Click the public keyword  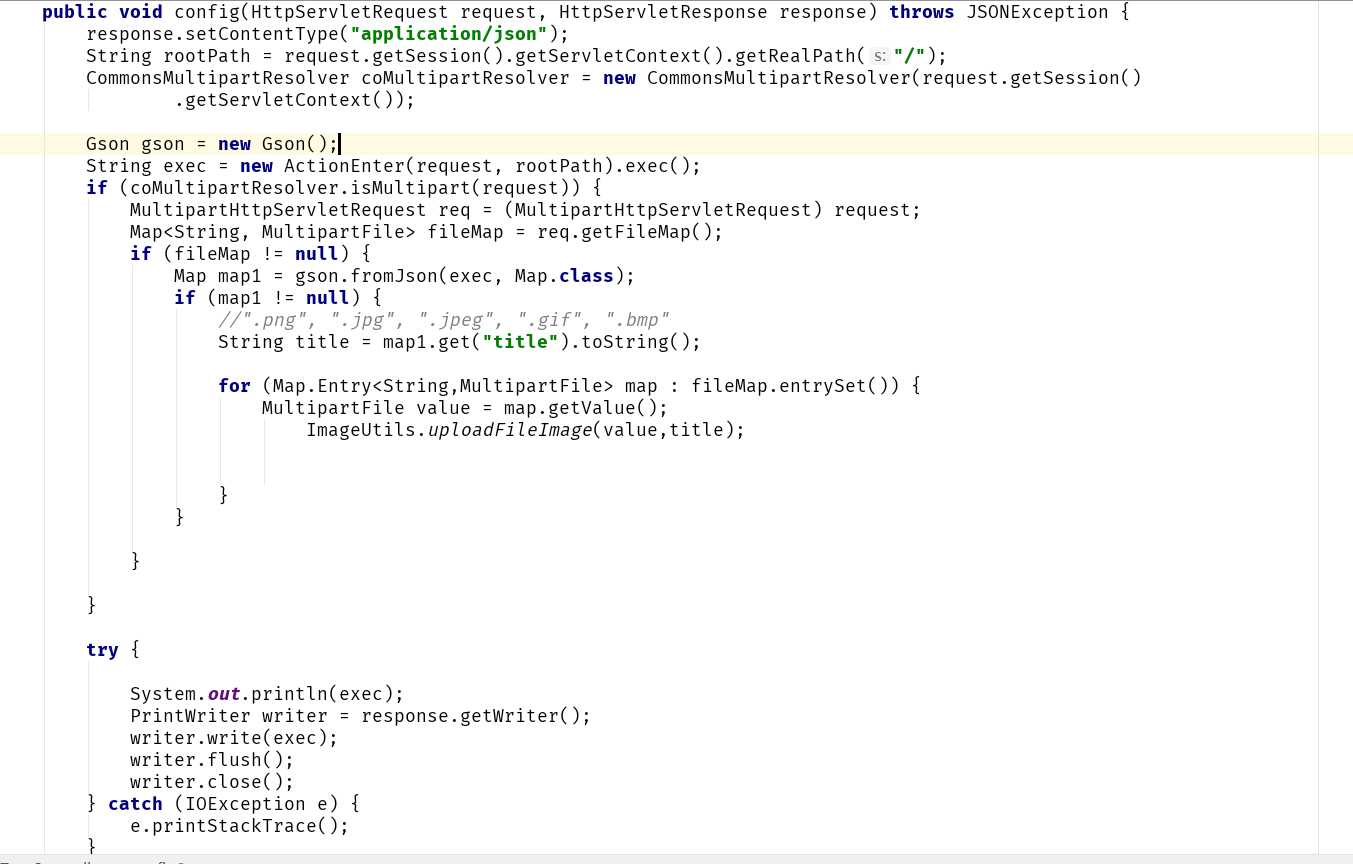(x=75, y=12)
